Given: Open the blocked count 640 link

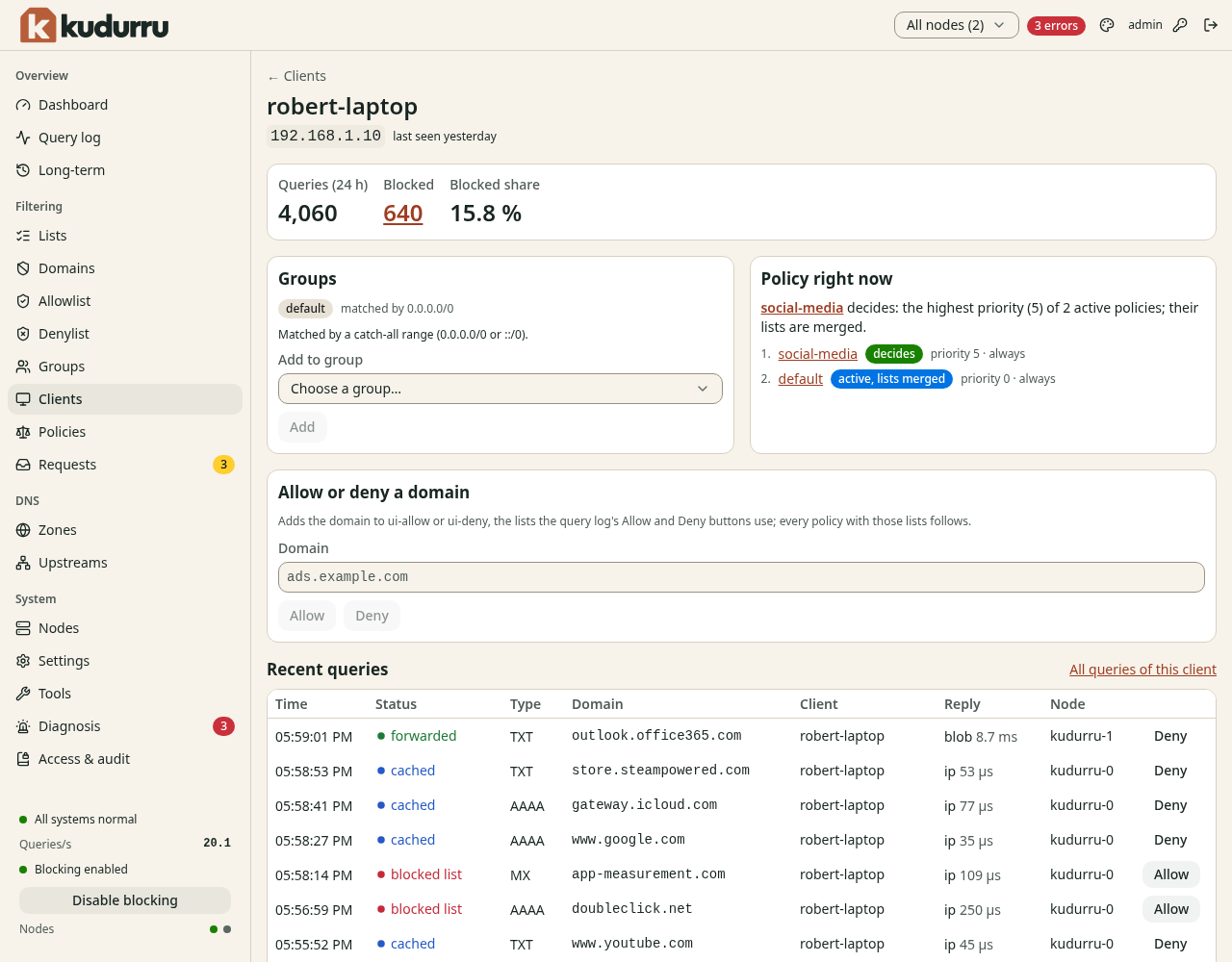Looking at the screenshot, I should point(403,214).
